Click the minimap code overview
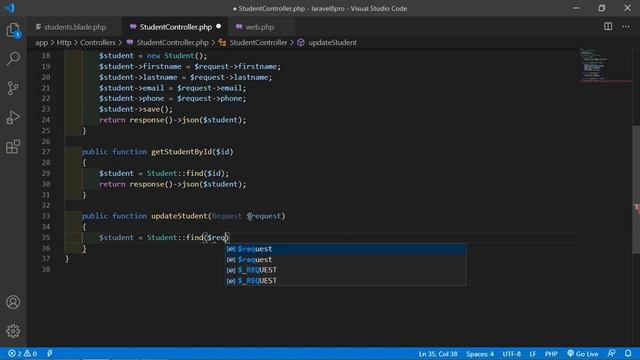Viewport: 640px width, 360px height. tap(606, 65)
